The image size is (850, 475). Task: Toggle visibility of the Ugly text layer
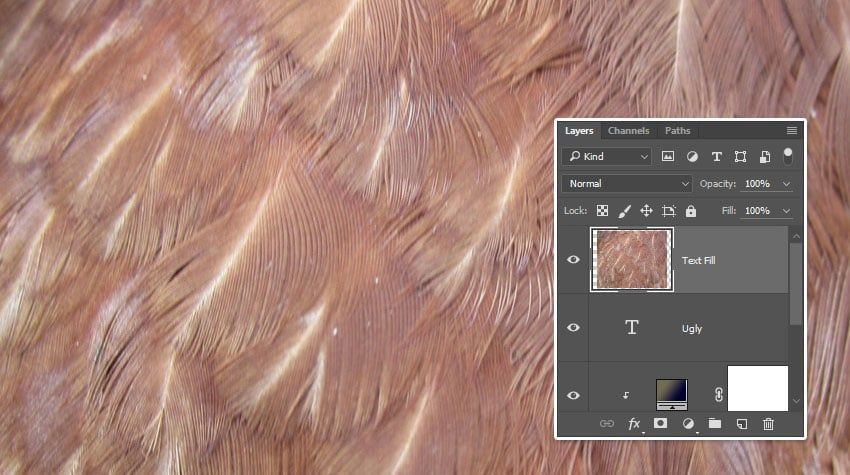pyautogui.click(x=574, y=328)
